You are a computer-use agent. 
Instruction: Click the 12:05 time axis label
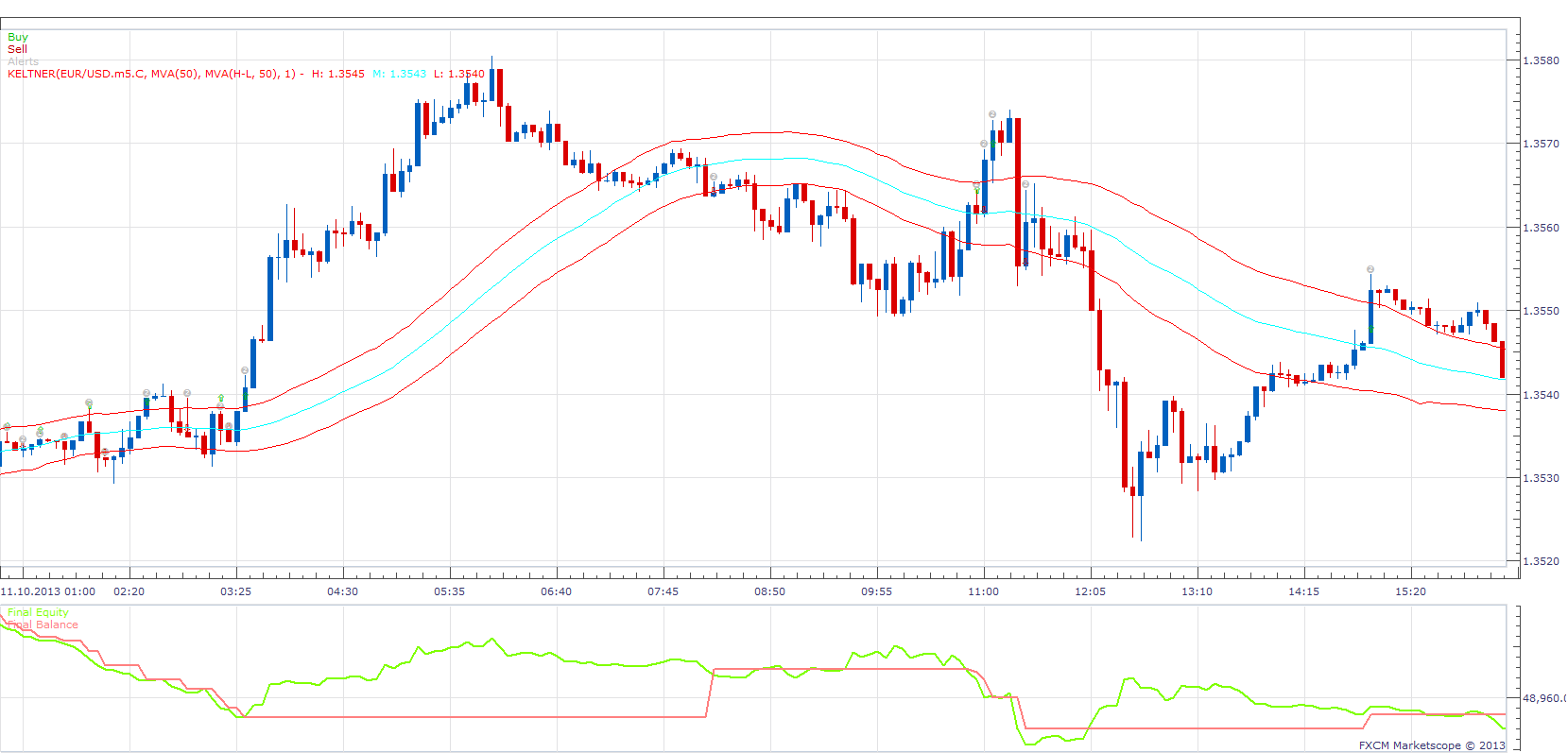pos(1090,591)
